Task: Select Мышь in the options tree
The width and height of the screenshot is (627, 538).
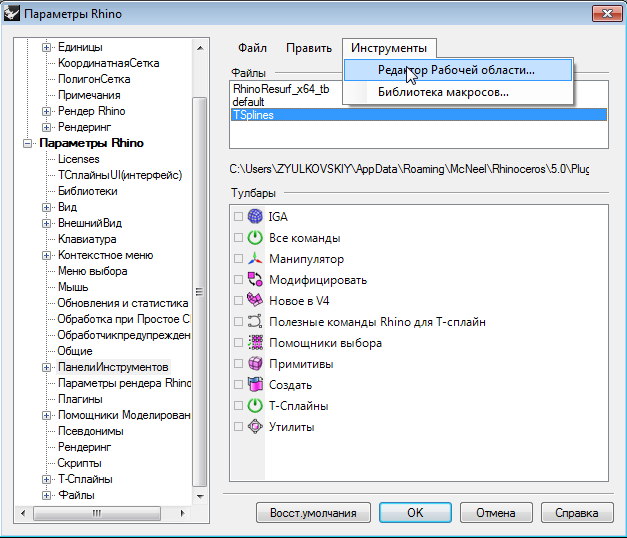Action: [x=73, y=287]
